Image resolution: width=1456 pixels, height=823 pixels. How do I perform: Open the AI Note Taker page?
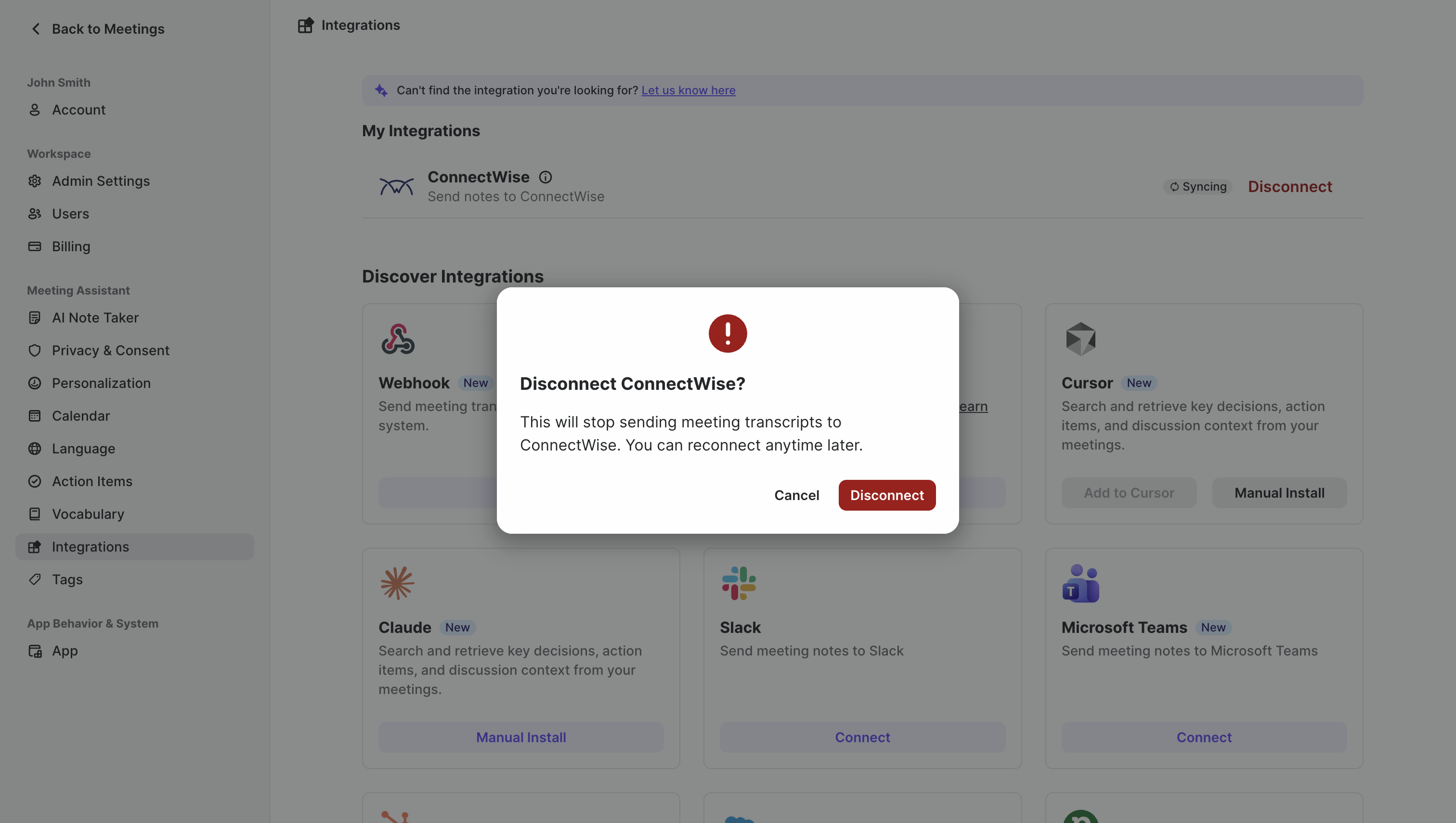click(x=95, y=318)
